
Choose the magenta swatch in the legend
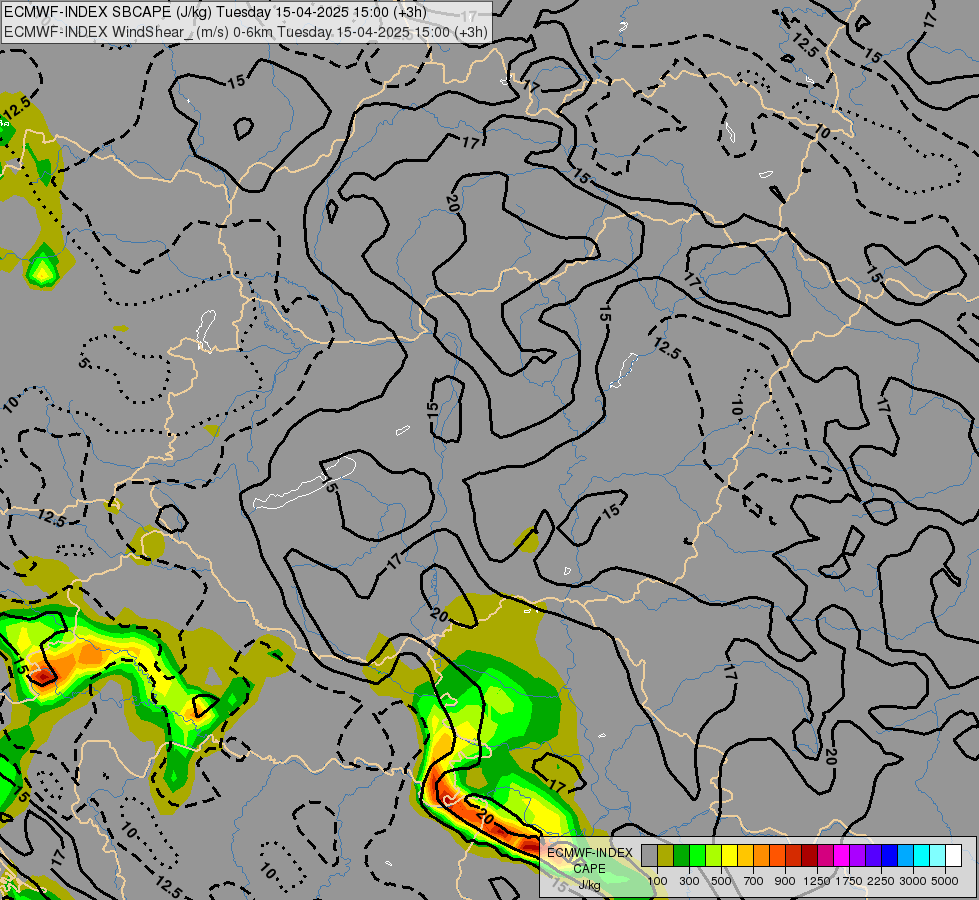tap(842, 855)
